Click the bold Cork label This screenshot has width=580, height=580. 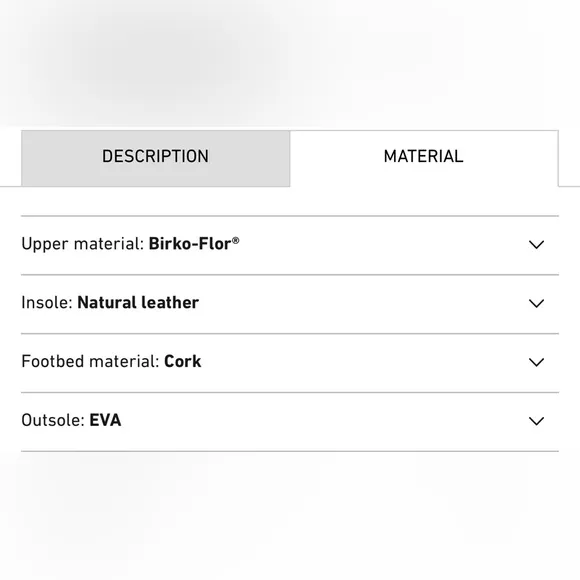[183, 361]
